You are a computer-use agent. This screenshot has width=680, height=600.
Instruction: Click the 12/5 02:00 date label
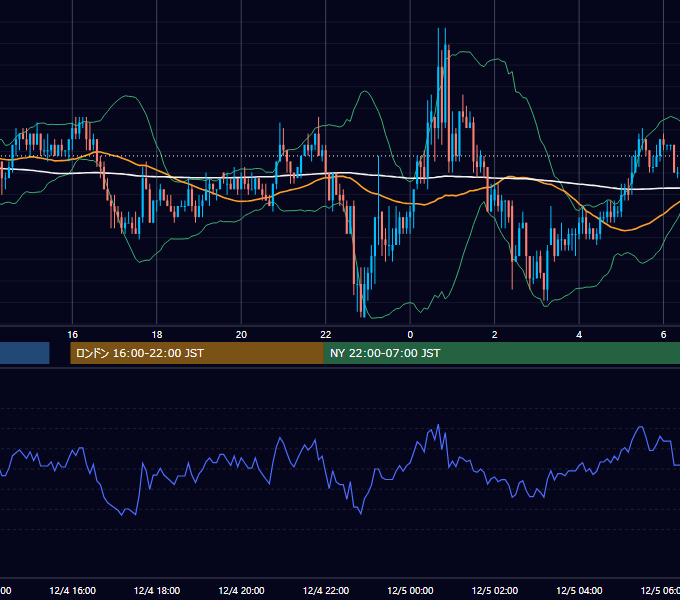(494, 590)
